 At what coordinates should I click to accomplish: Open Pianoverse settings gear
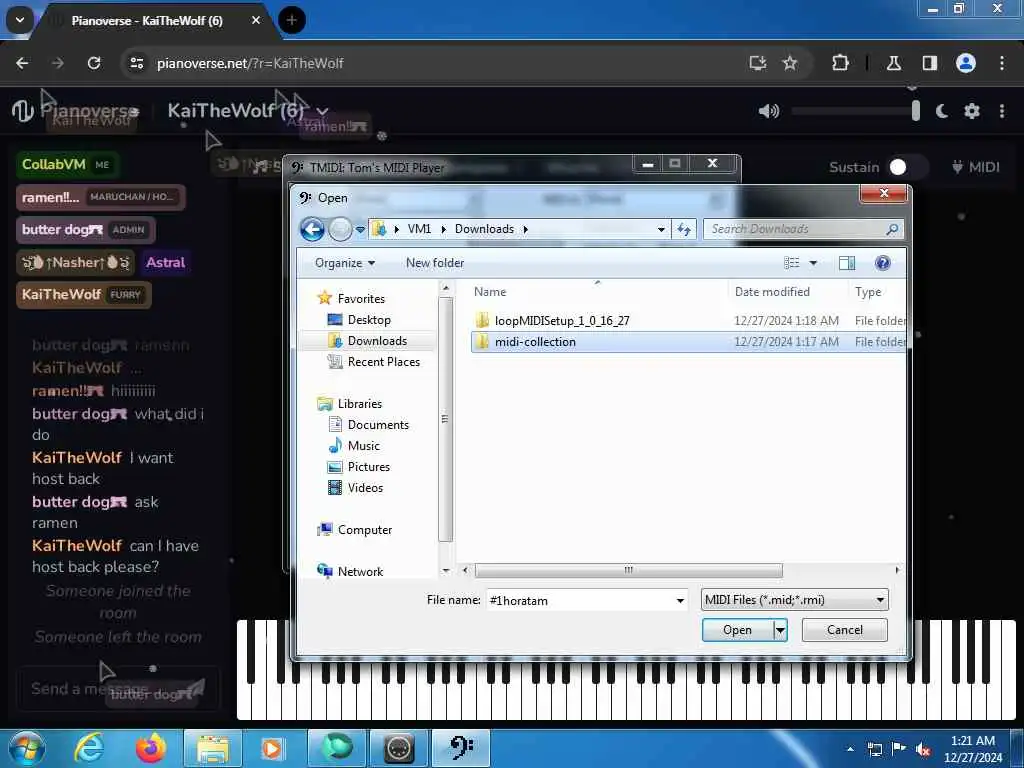pyautogui.click(x=972, y=111)
